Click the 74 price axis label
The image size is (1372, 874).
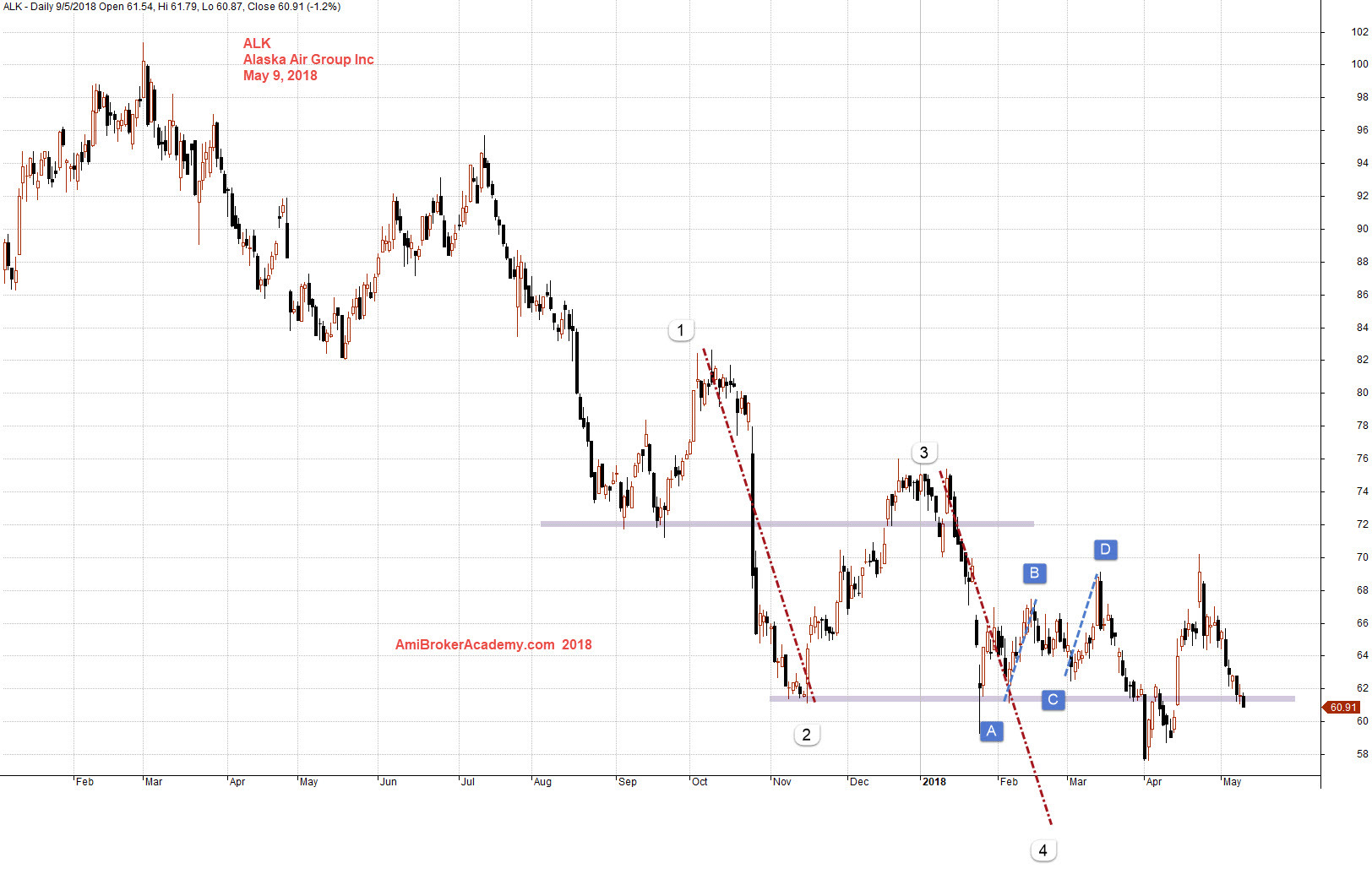(x=1363, y=491)
